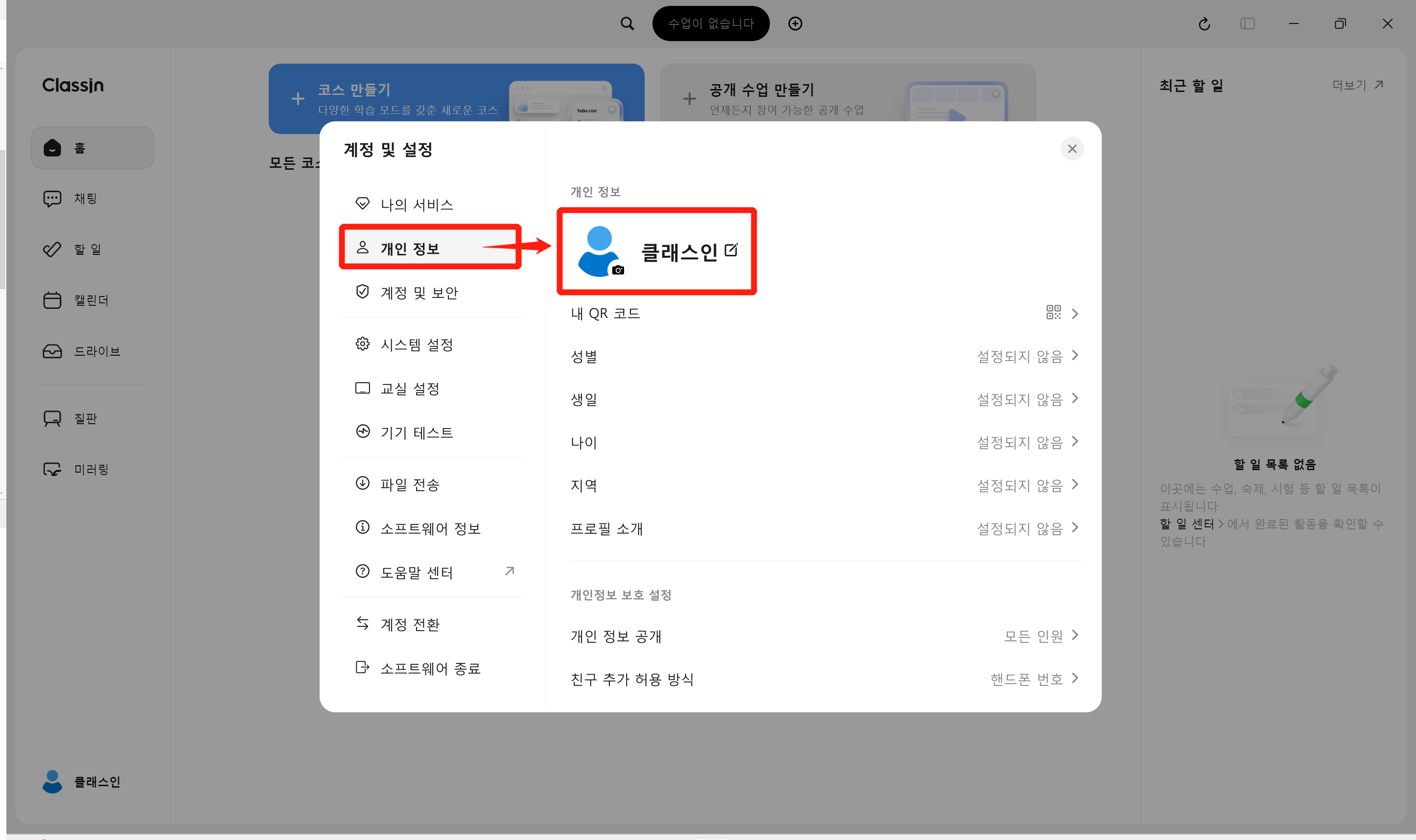Image resolution: width=1416 pixels, height=840 pixels.
Task: Click the swap arrows icon beside 계정 전환
Action: [362, 623]
